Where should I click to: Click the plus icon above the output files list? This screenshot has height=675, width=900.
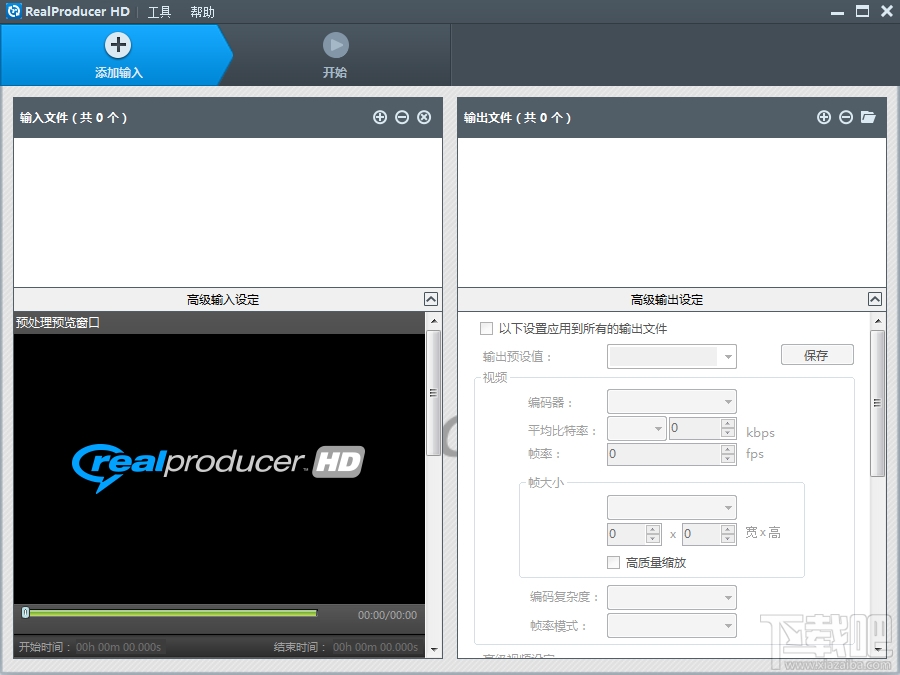pos(823,117)
